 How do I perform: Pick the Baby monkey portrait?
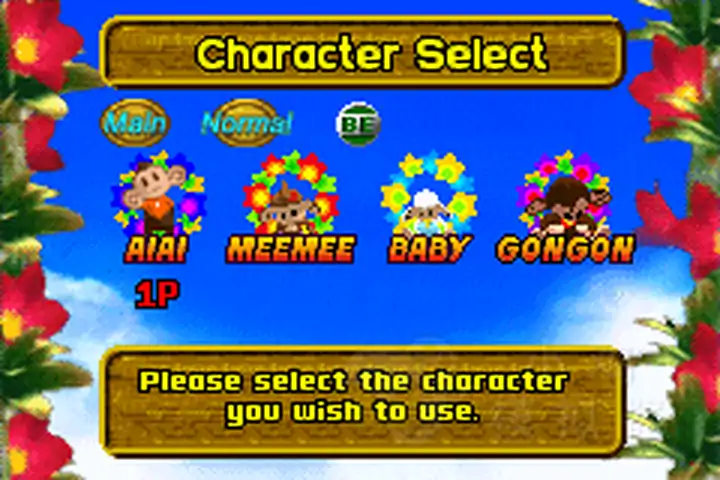pos(428,194)
